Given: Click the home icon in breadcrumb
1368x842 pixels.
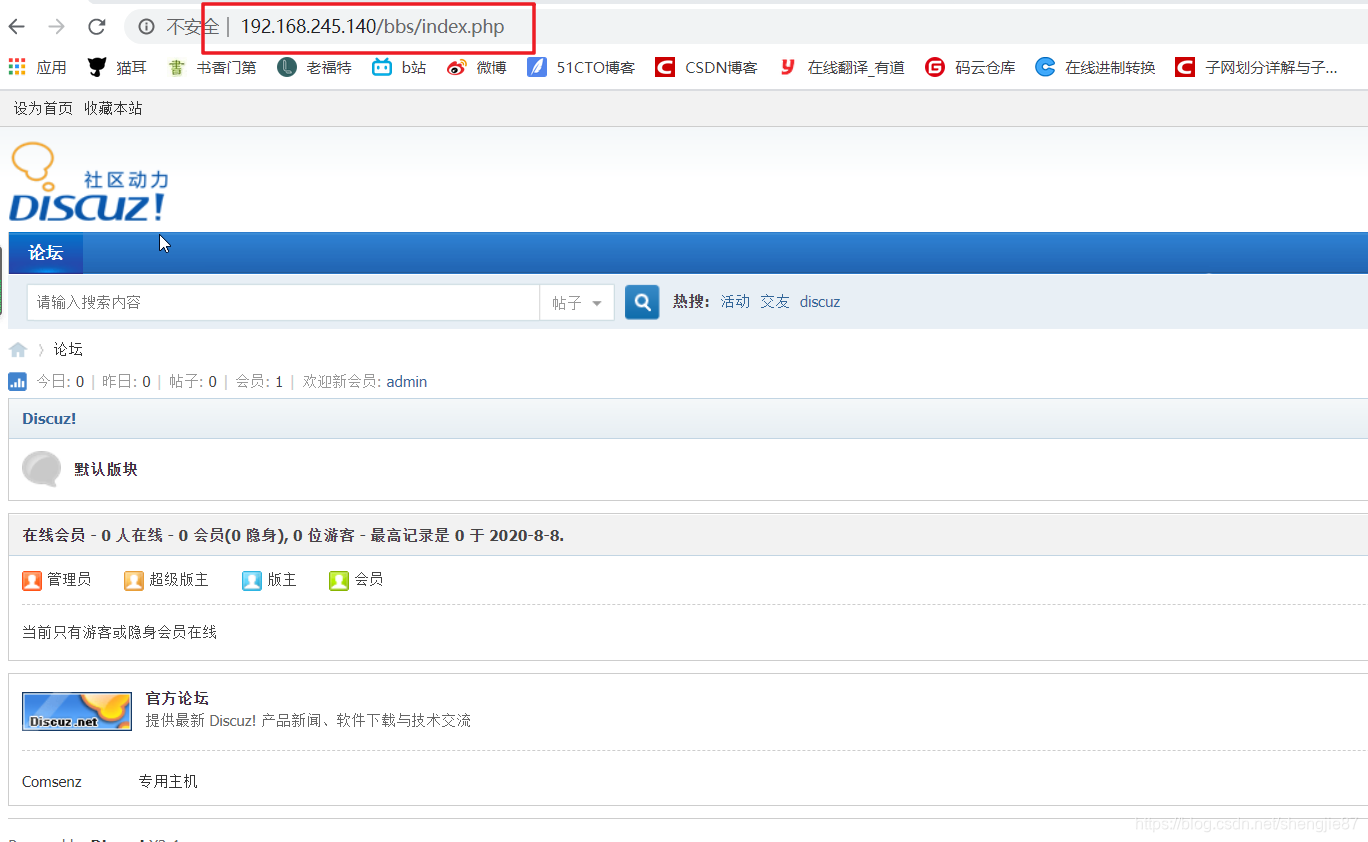Looking at the screenshot, I should 18,349.
